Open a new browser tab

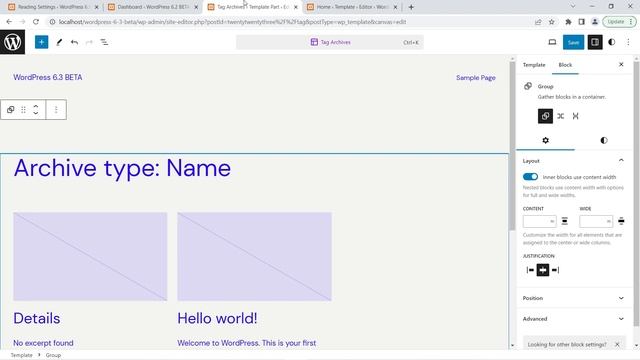point(411,7)
